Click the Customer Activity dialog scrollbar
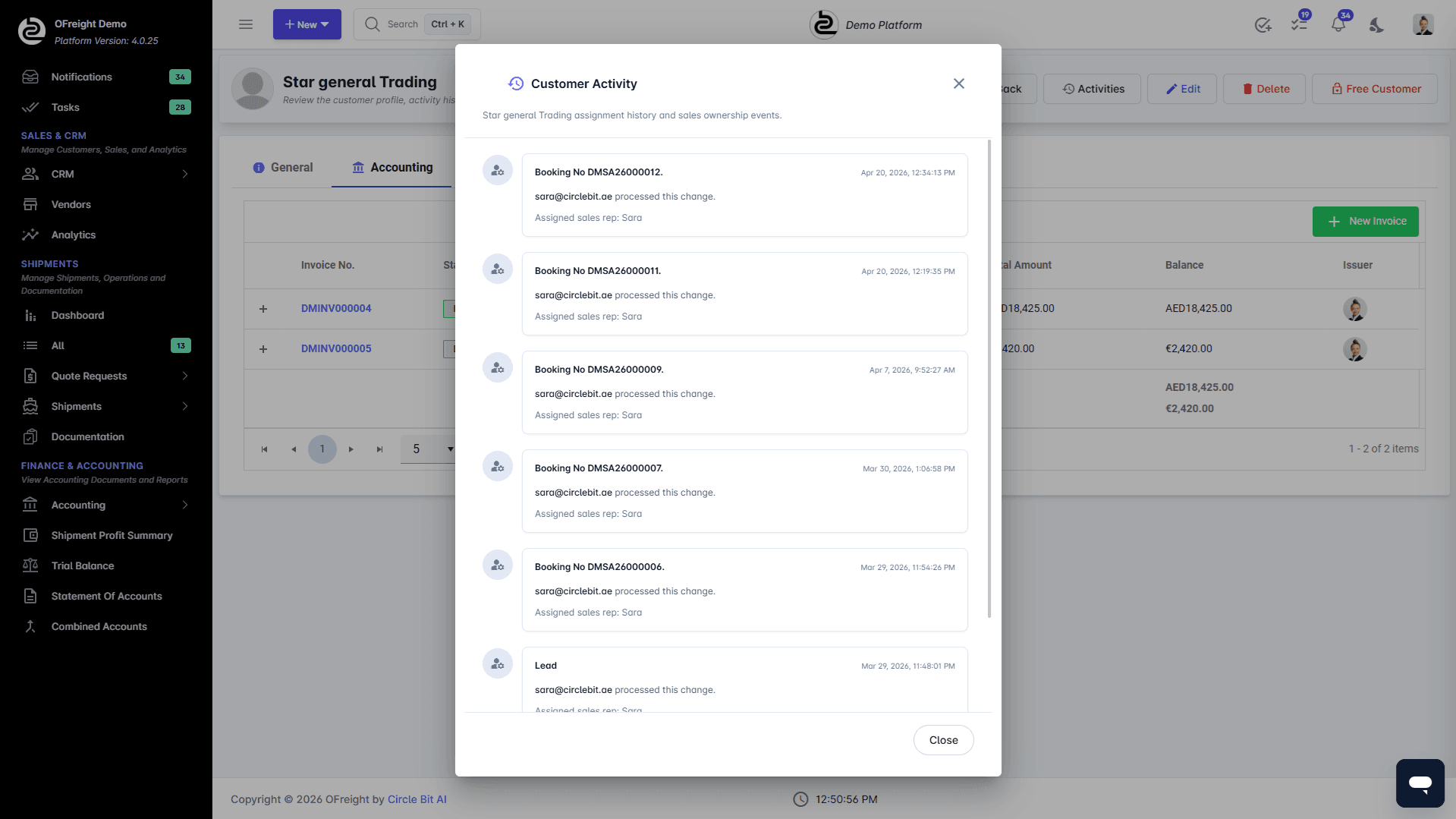 (989, 380)
